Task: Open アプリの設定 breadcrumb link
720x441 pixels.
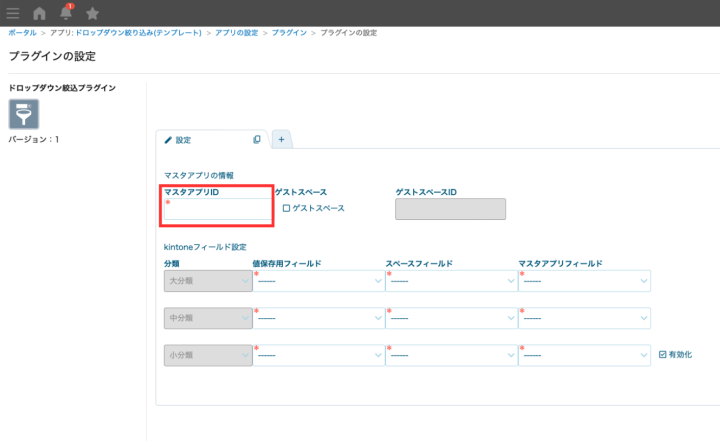Action: (x=238, y=33)
